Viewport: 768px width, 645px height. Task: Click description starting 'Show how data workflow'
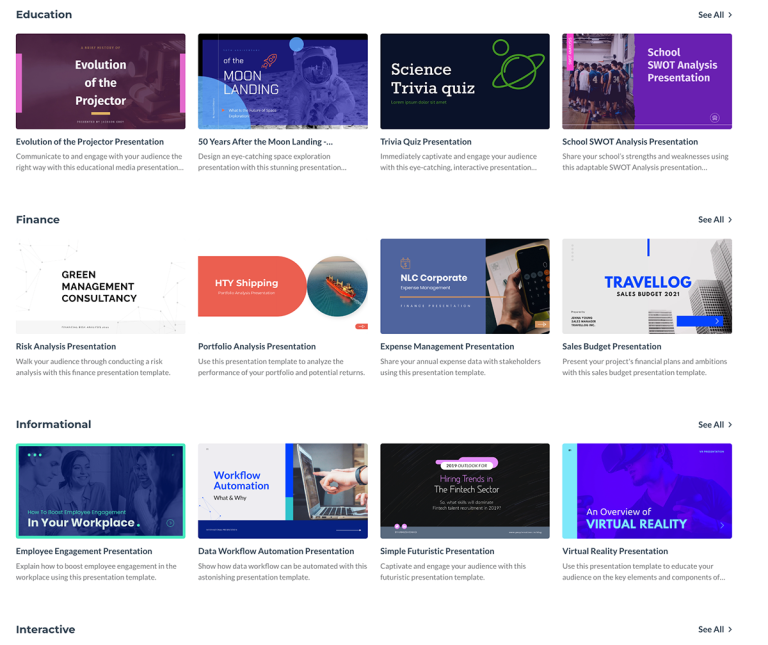[x=283, y=572]
